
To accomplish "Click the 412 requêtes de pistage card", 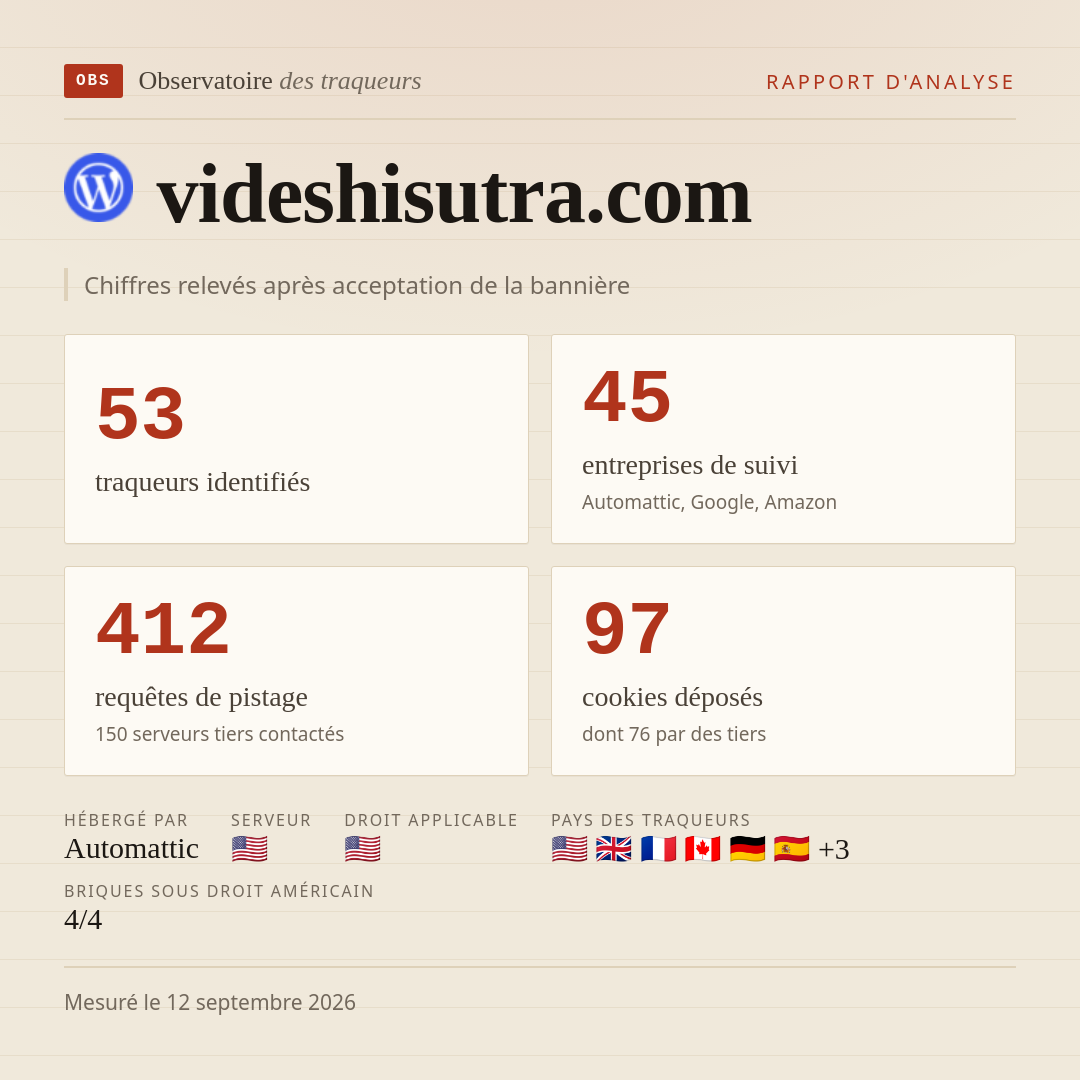I will (x=296, y=671).
